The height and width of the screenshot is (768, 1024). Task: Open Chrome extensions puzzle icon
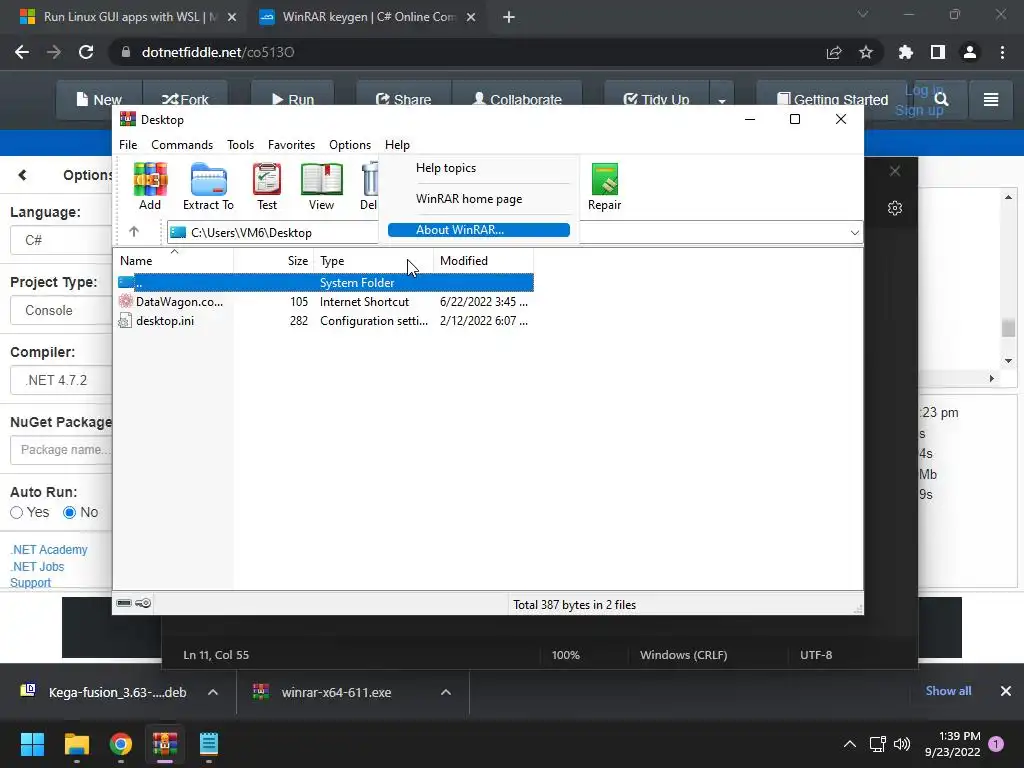pos(906,52)
